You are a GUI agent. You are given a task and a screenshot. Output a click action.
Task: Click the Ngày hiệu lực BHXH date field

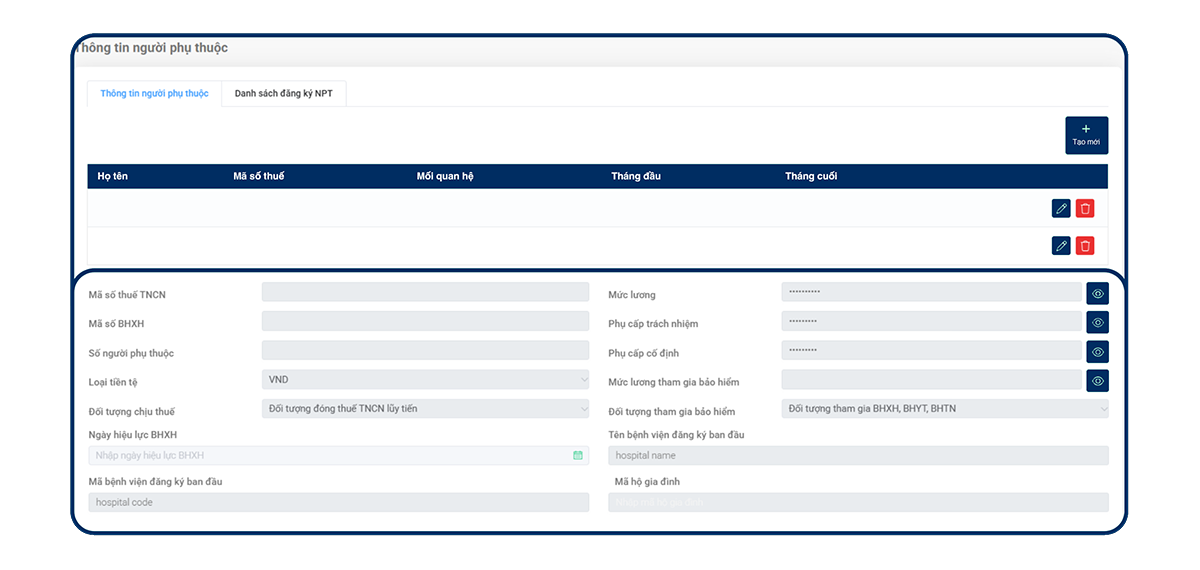tap(339, 455)
